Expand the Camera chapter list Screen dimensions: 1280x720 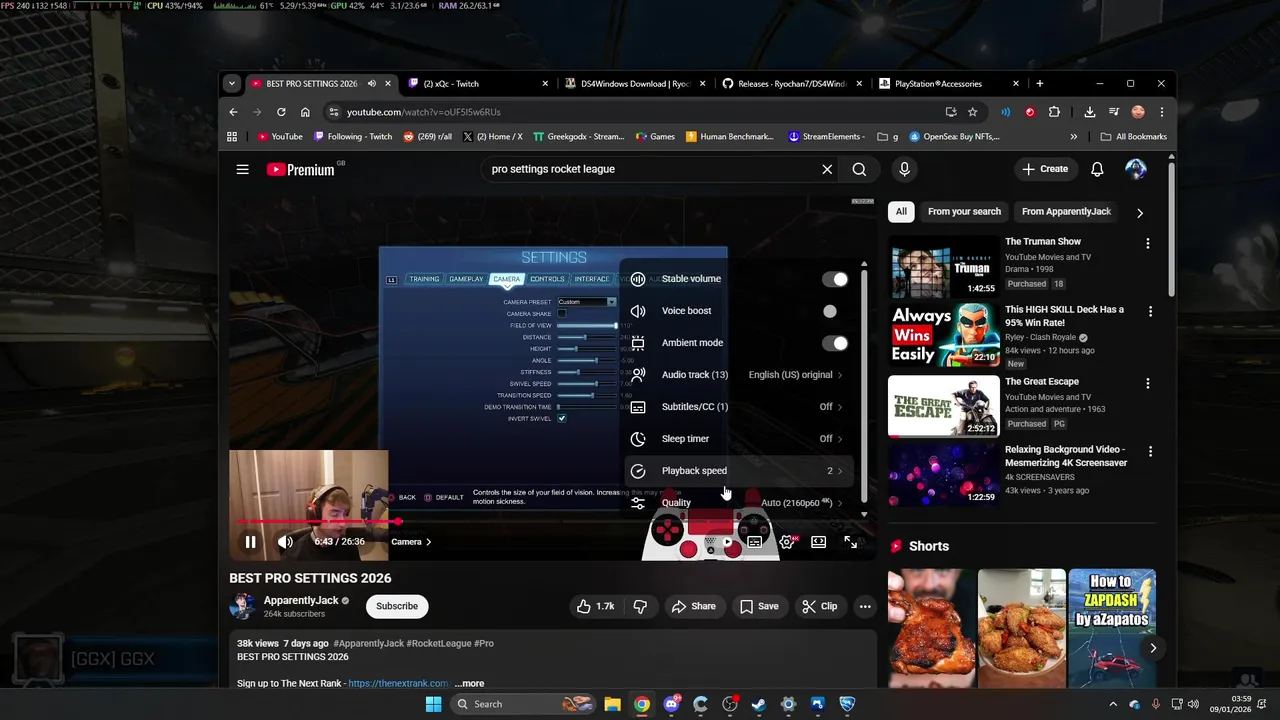point(411,542)
